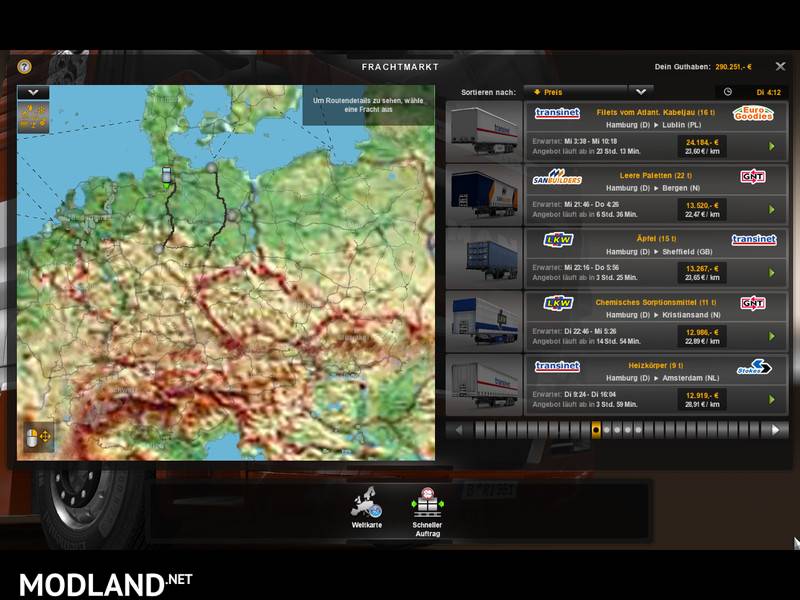Viewport: 800px width, 600px height.
Task: Accept the Lublin job green arrow
Action: coord(771,146)
